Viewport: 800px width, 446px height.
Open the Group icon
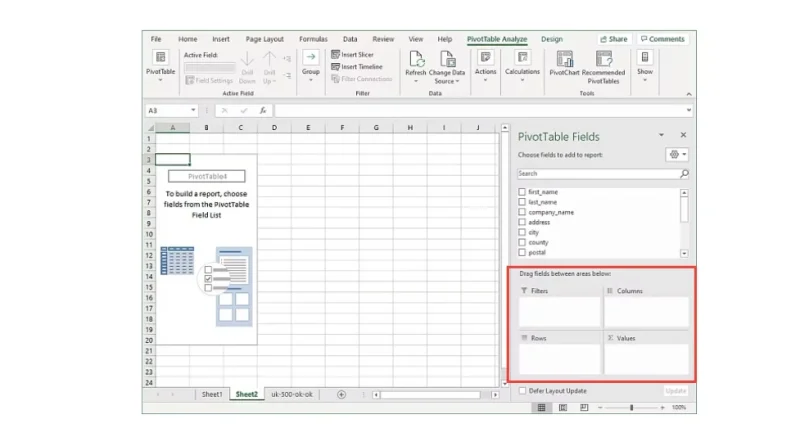pyautogui.click(x=310, y=57)
